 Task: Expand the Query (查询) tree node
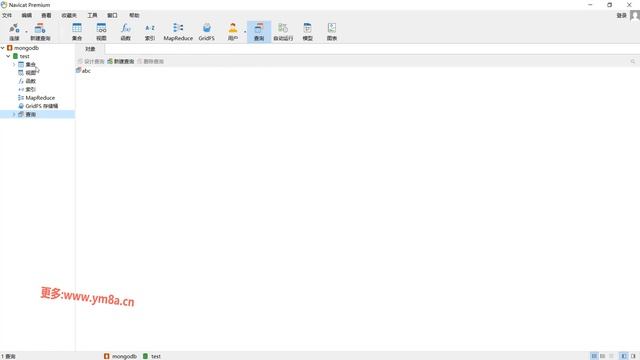(14, 114)
